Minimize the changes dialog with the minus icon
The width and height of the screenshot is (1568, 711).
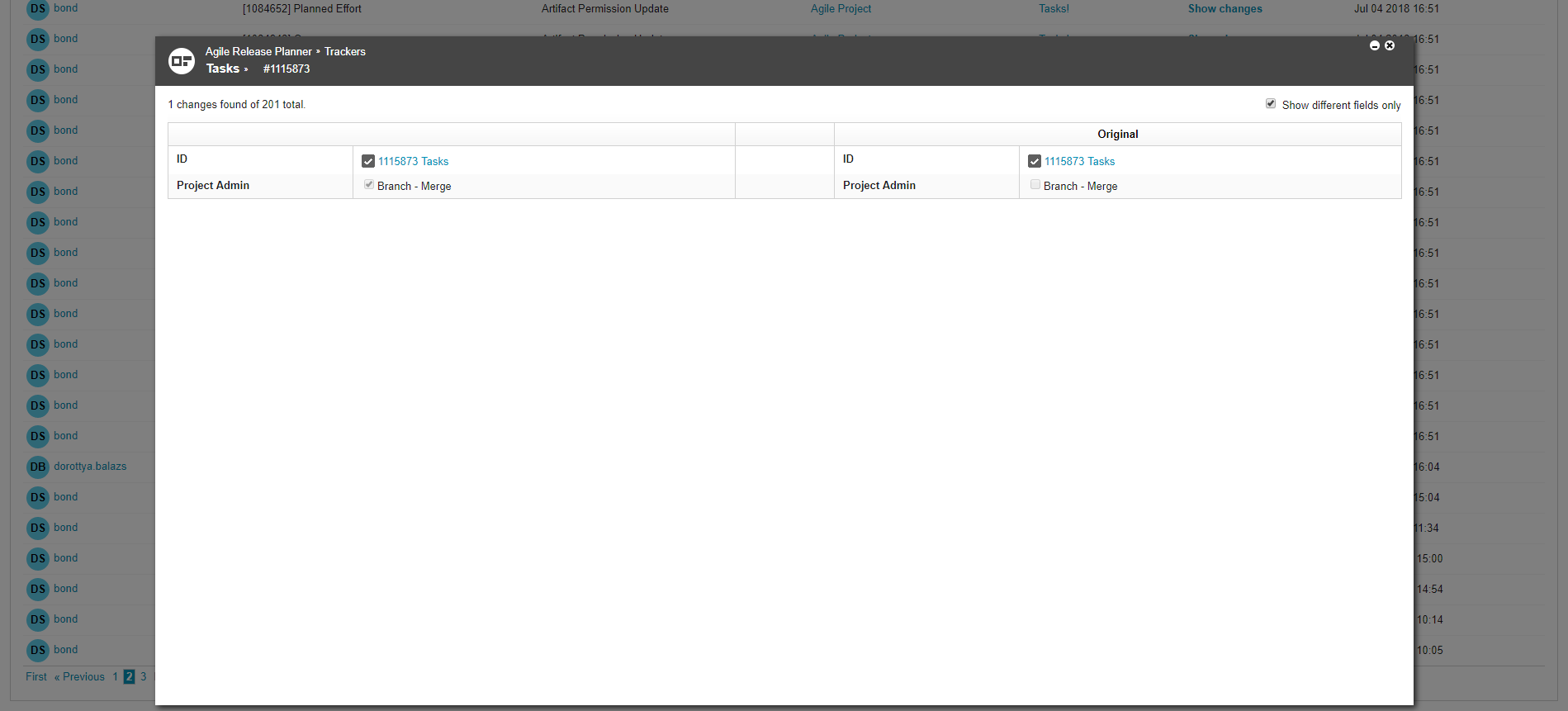point(1375,45)
